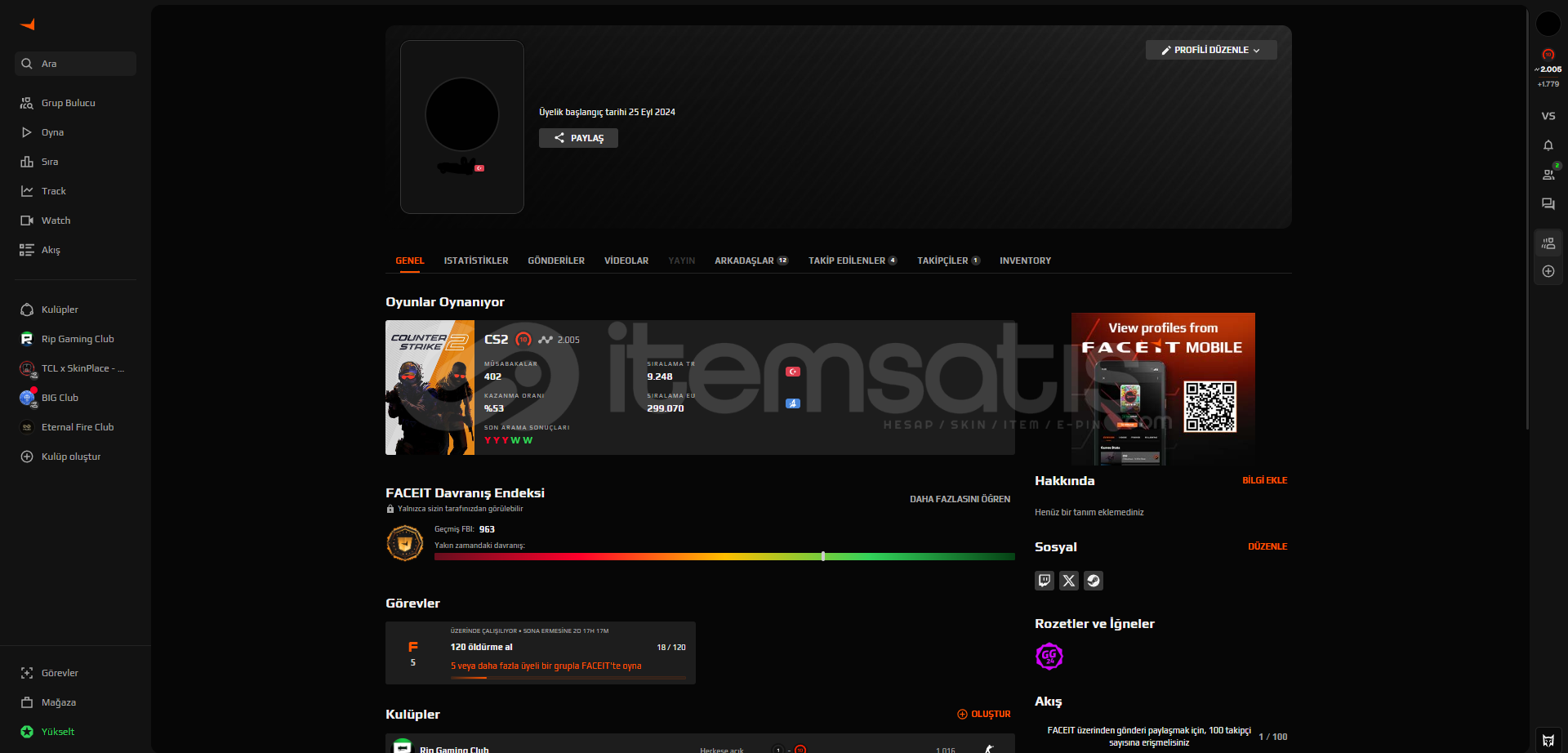Click the 120 öldürme al progress bar
The width and height of the screenshot is (1568, 753).
568,678
